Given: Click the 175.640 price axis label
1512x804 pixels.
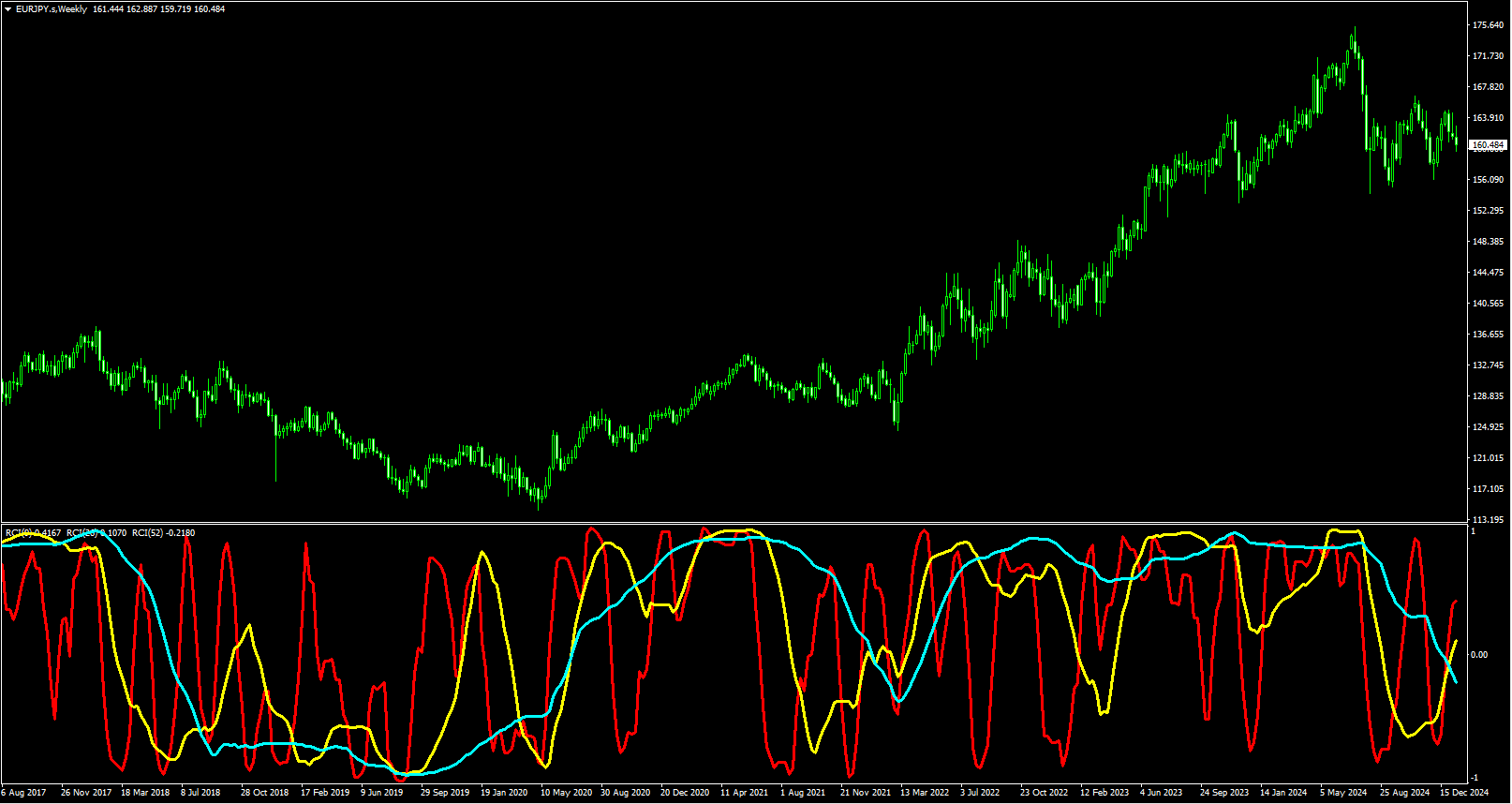Looking at the screenshot, I should 1488,25.
